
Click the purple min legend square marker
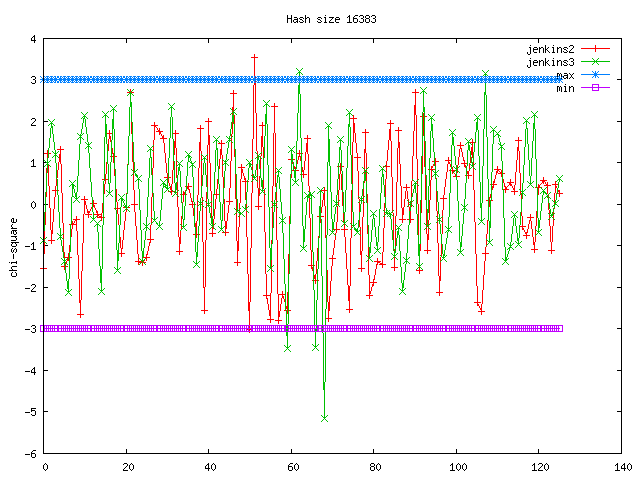(595, 87)
